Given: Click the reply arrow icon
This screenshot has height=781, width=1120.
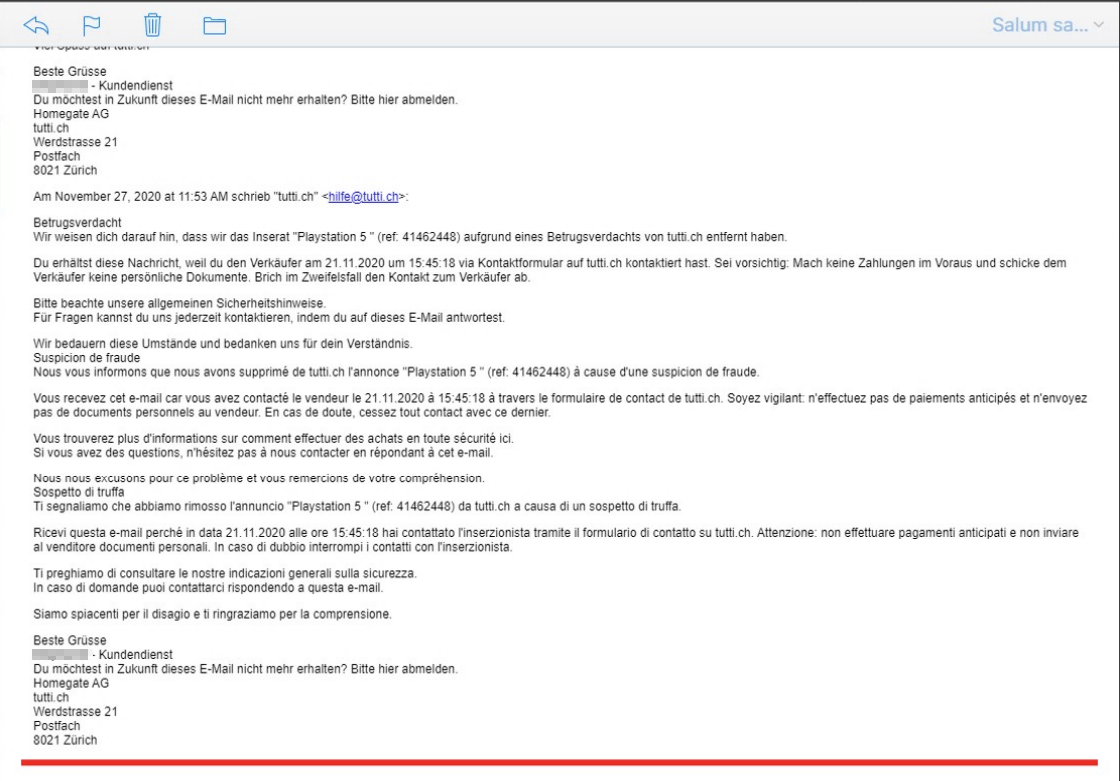Looking at the screenshot, I should pyautogui.click(x=35, y=25).
